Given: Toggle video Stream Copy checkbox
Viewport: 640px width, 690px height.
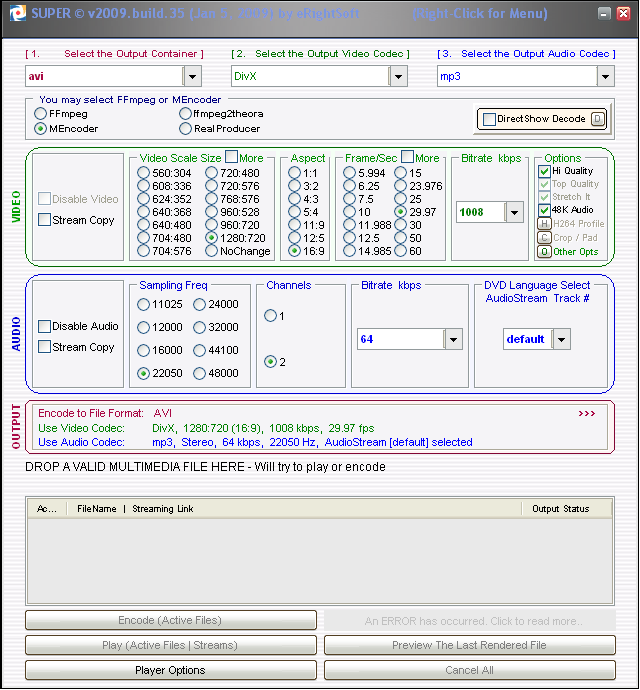Looking at the screenshot, I should pyautogui.click(x=44, y=220).
